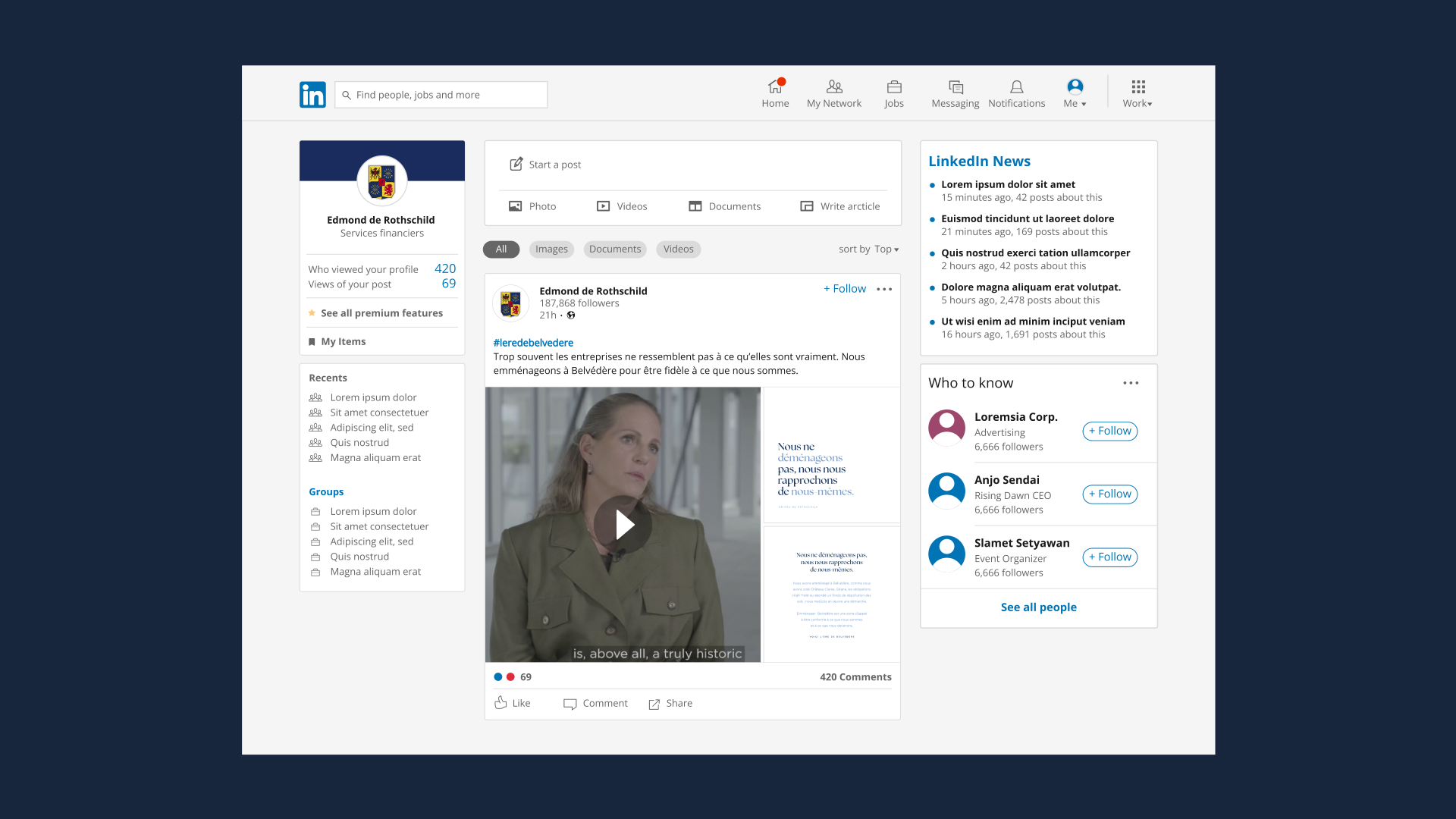Click the Start a post pencil icon
This screenshot has height=819, width=1456.
pyautogui.click(x=516, y=164)
